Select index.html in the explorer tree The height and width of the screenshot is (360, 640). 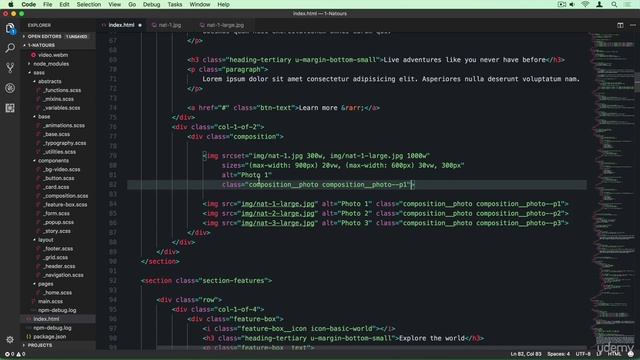[x=58, y=319]
